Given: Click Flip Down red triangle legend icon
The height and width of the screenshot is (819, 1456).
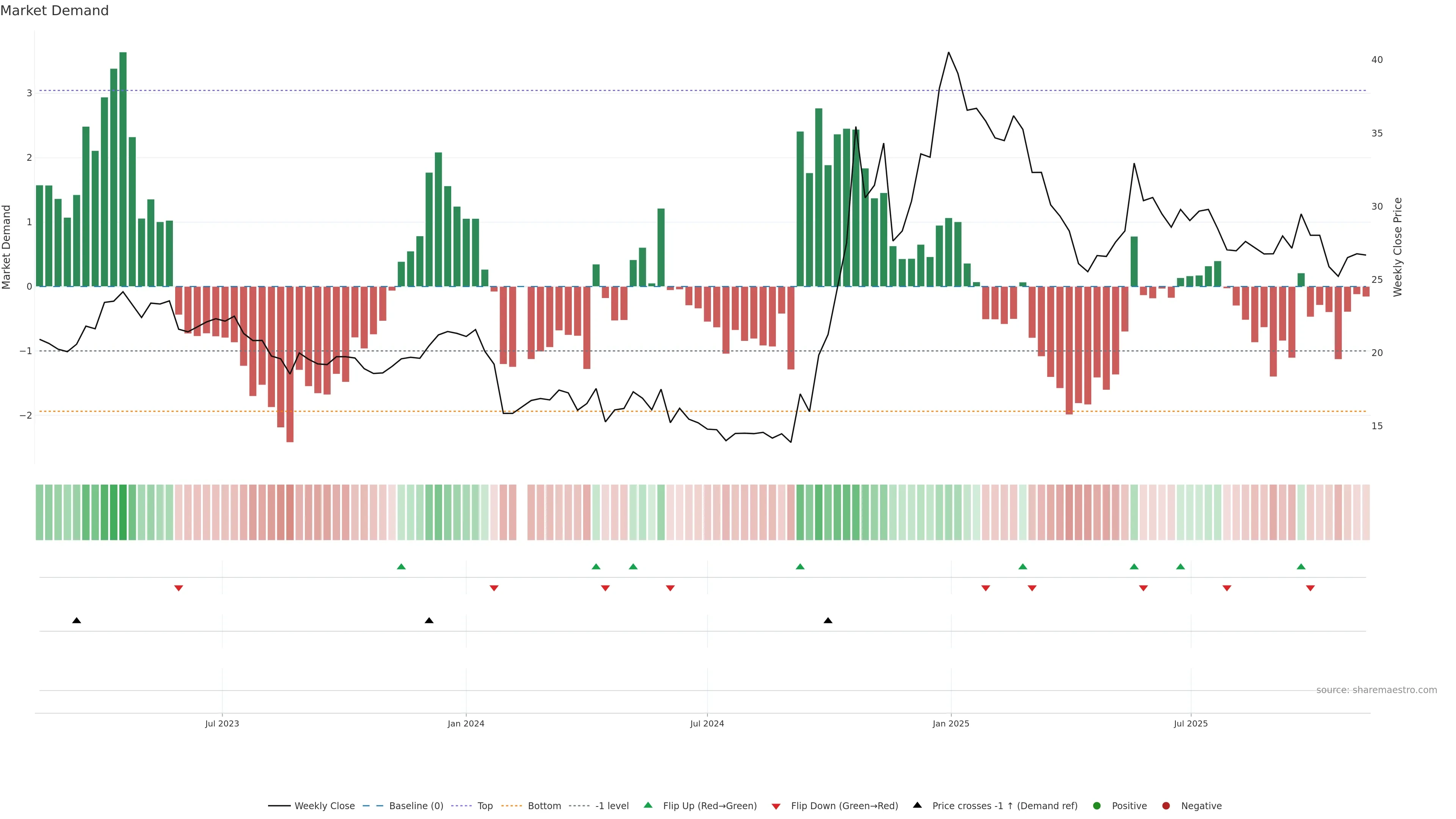Looking at the screenshot, I should [776, 806].
